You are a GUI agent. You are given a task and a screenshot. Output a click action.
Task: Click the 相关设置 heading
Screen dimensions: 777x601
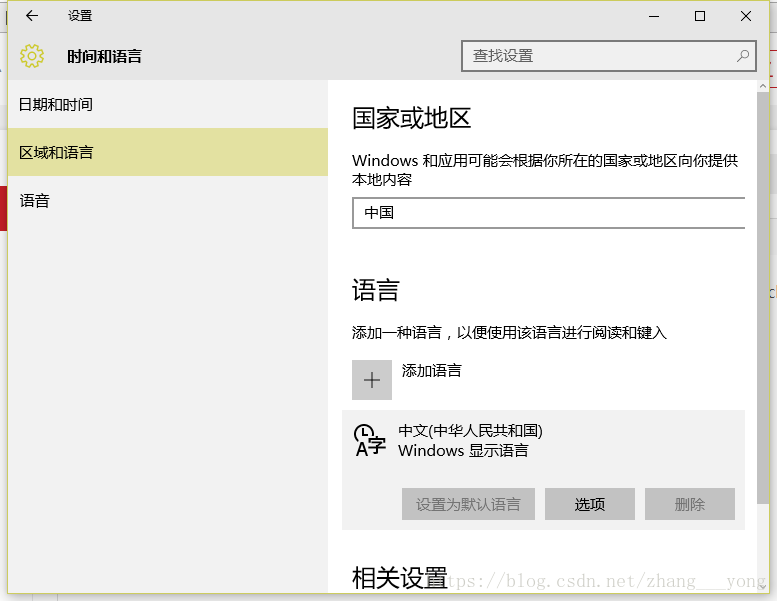tap(400, 578)
